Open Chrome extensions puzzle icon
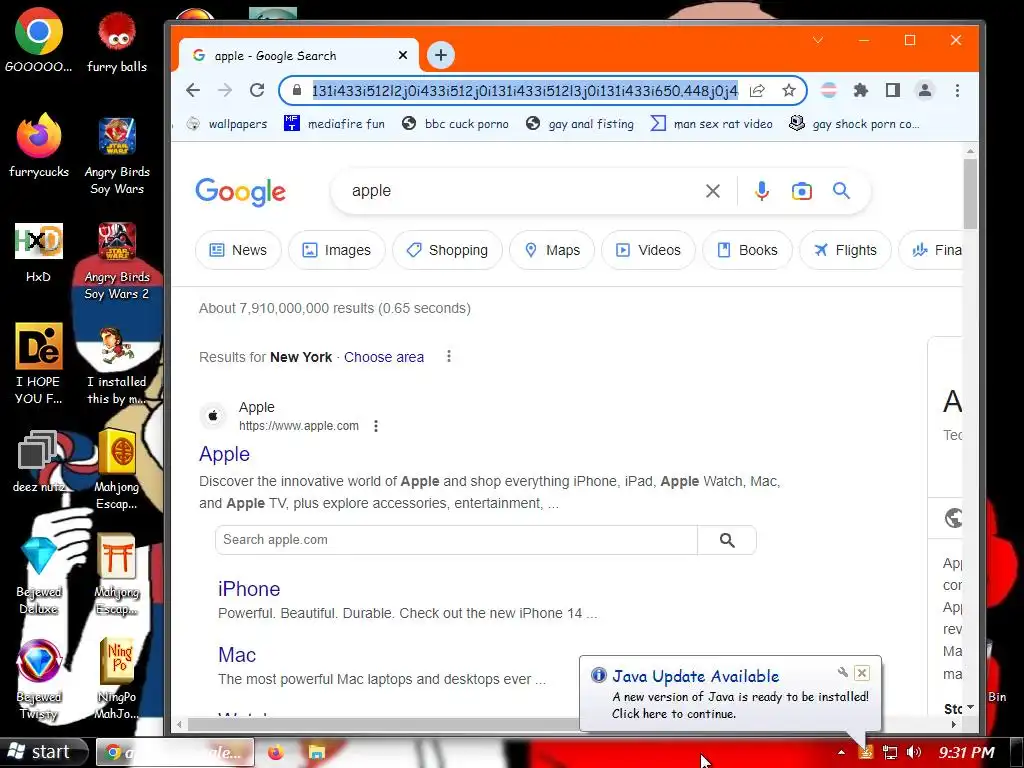1024x768 pixels. 861,90
